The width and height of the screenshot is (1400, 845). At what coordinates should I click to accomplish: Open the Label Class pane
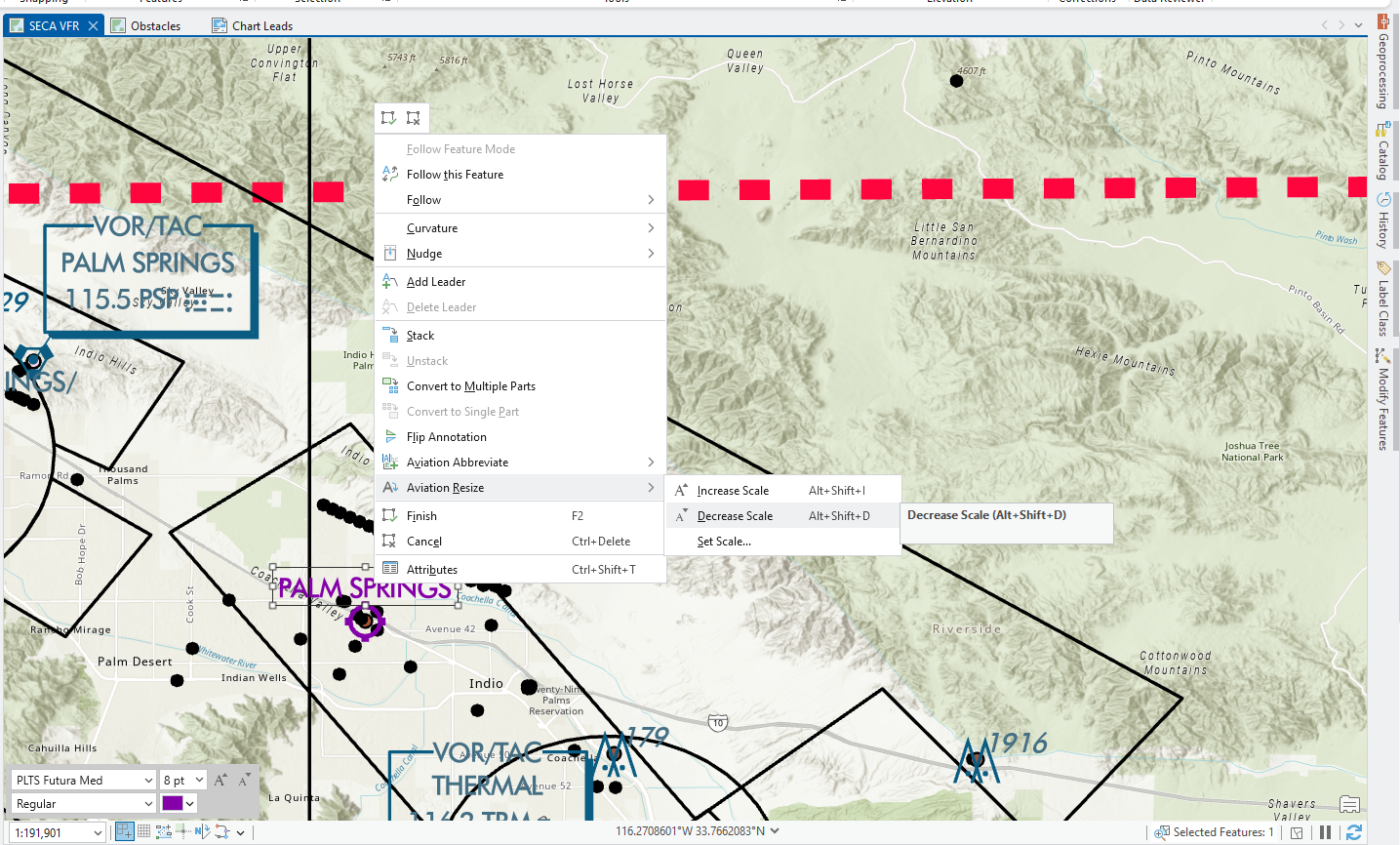[x=1382, y=299]
